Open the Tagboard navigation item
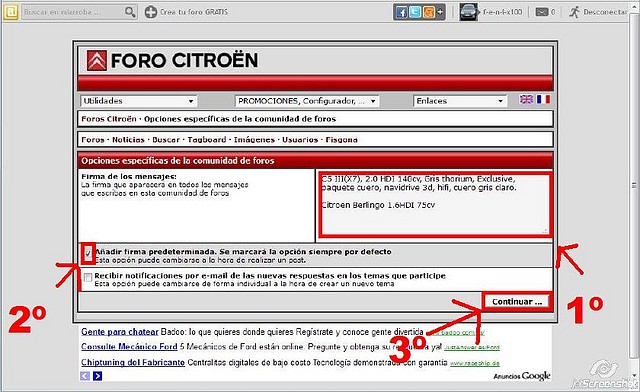Viewport: 640px width, 392px height. click(x=207, y=140)
